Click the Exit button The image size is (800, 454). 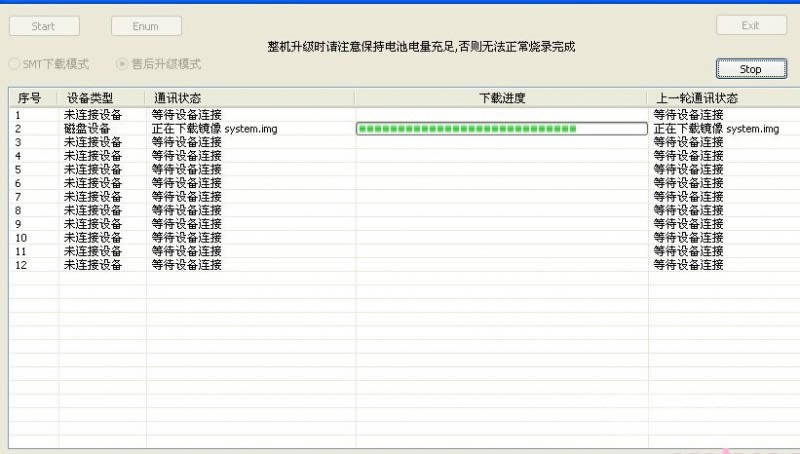750,26
